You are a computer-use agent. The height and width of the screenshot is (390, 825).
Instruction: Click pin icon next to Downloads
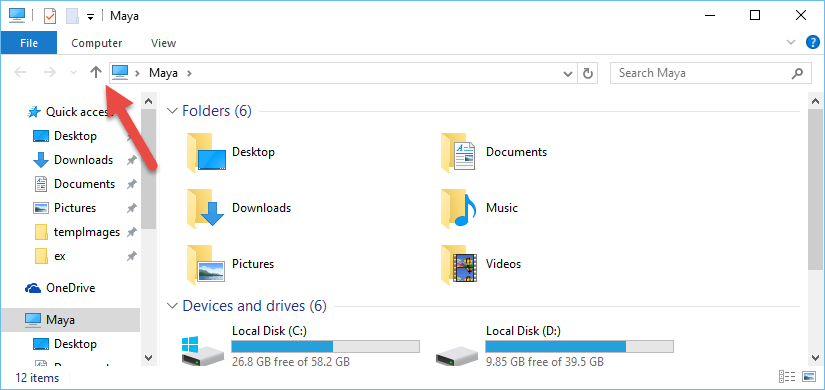tap(132, 161)
